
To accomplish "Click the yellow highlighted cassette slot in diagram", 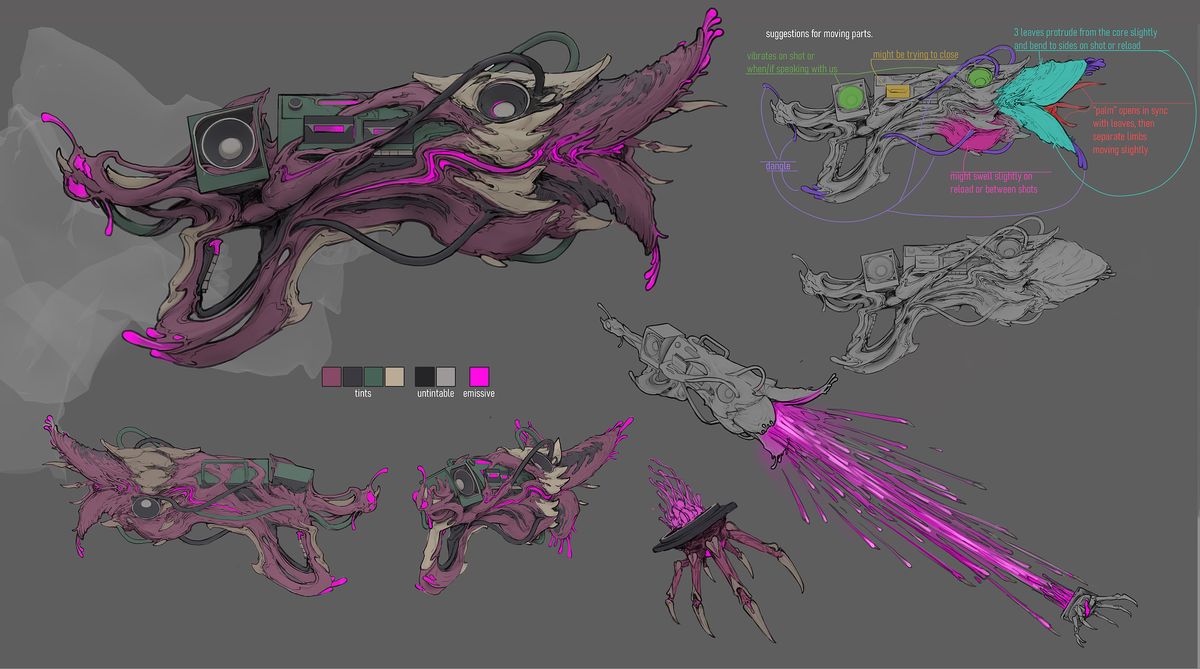I will tap(897, 92).
